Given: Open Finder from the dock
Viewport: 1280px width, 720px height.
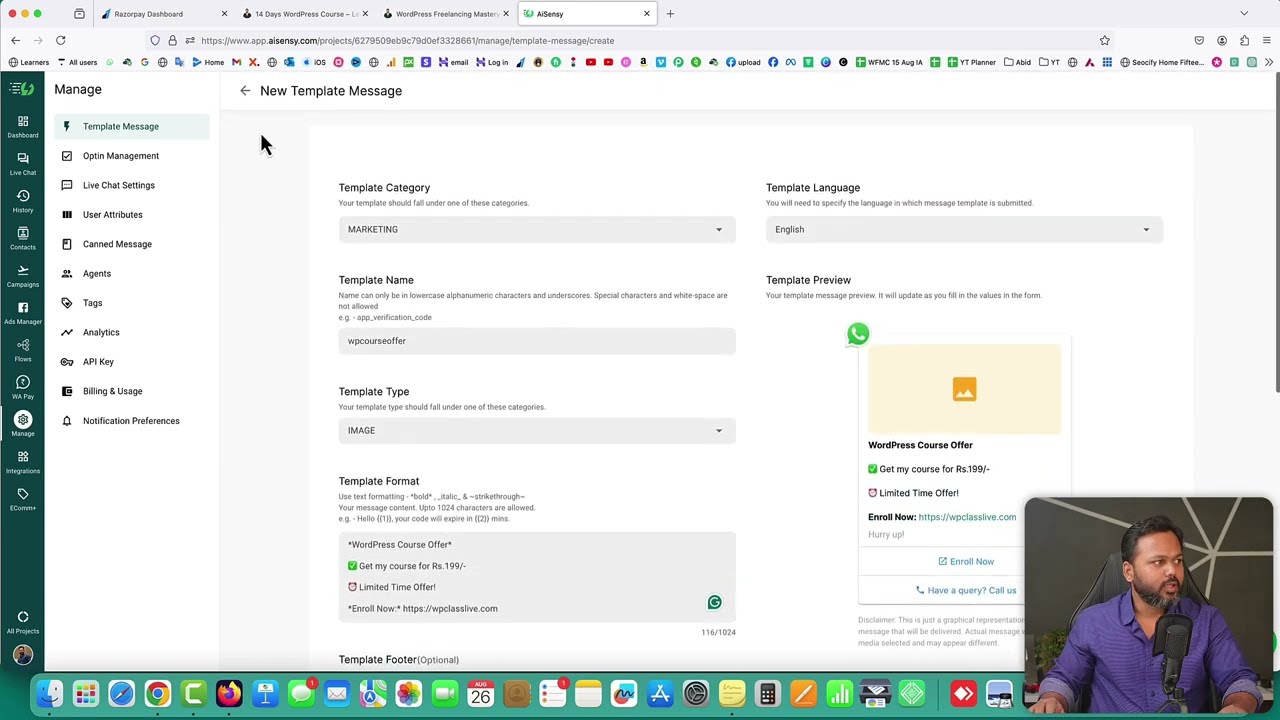Looking at the screenshot, I should 49,693.
